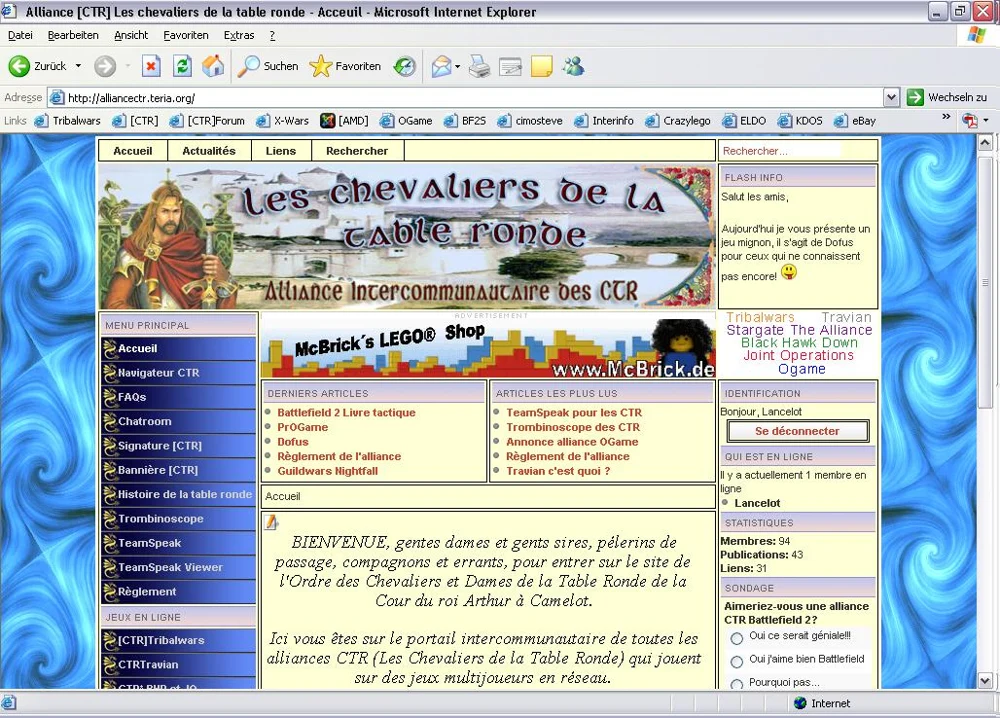
Task: Refresh the page with the green arrows icon
Action: point(182,66)
